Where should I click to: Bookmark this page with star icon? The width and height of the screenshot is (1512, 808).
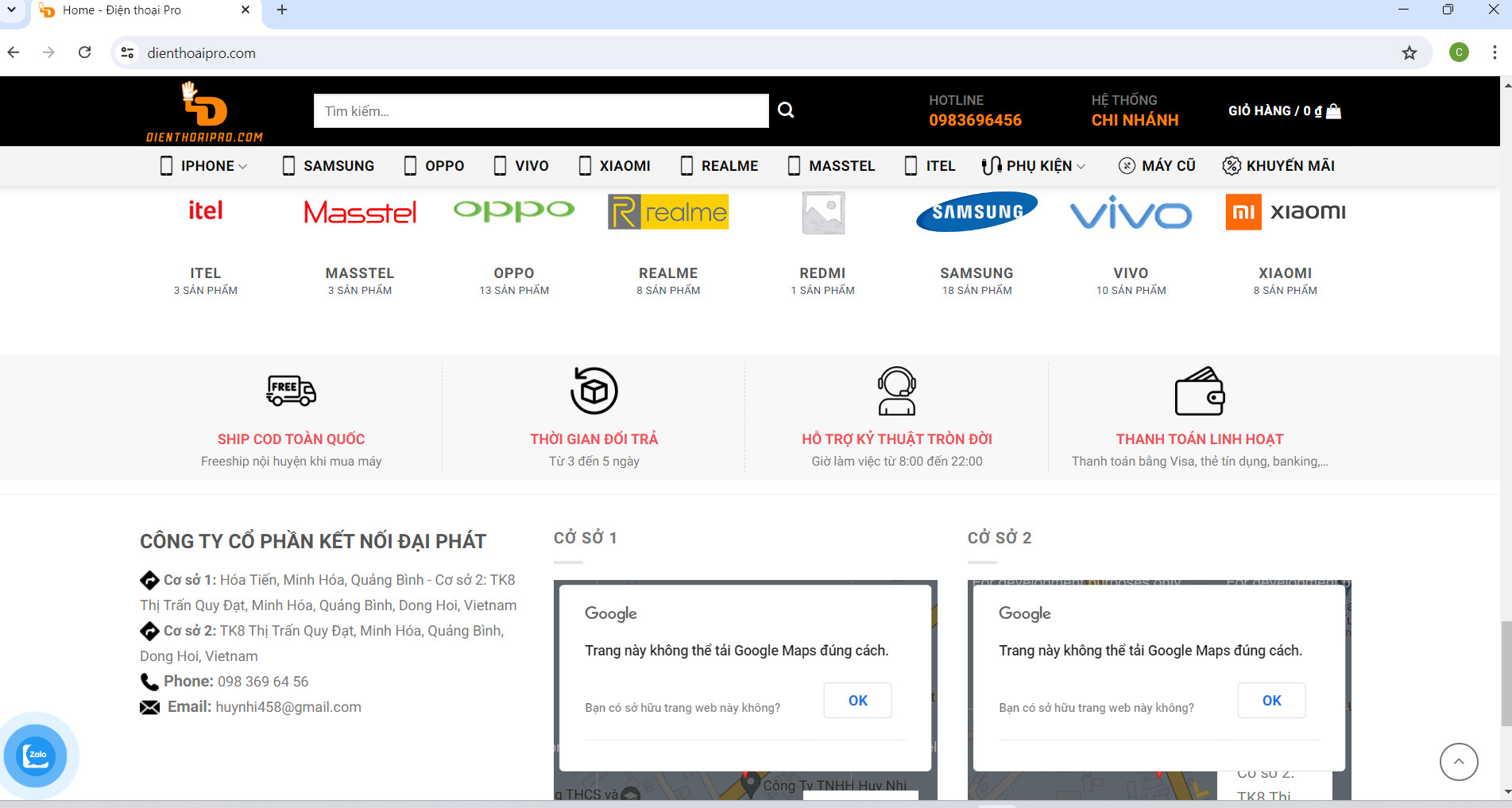coord(1410,53)
